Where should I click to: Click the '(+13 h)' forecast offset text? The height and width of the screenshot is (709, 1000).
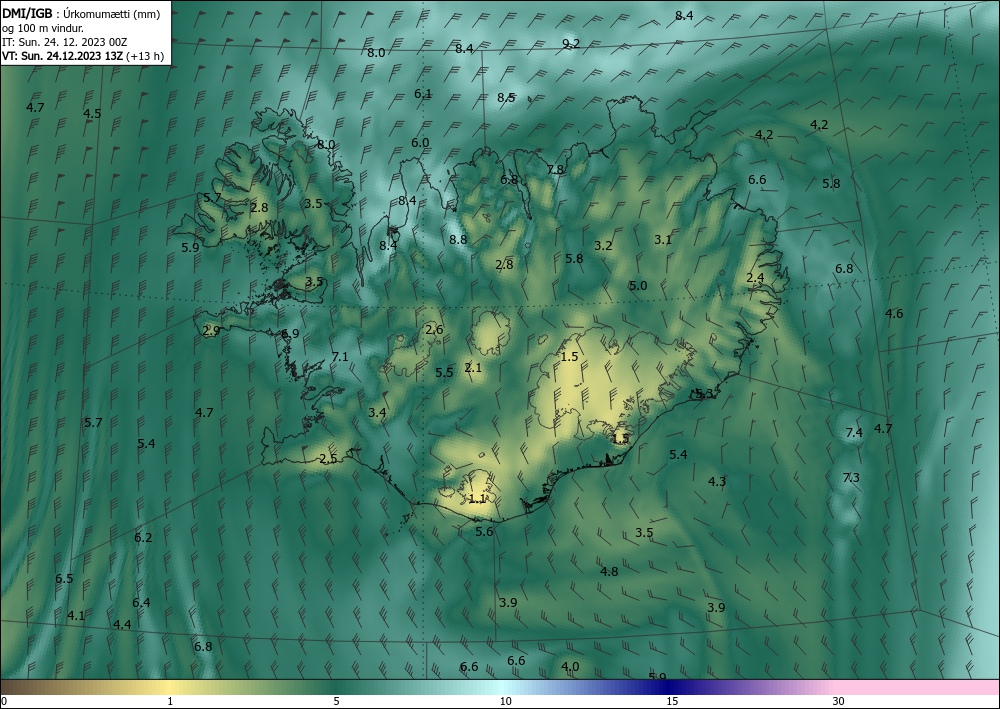pyautogui.click(x=145, y=56)
